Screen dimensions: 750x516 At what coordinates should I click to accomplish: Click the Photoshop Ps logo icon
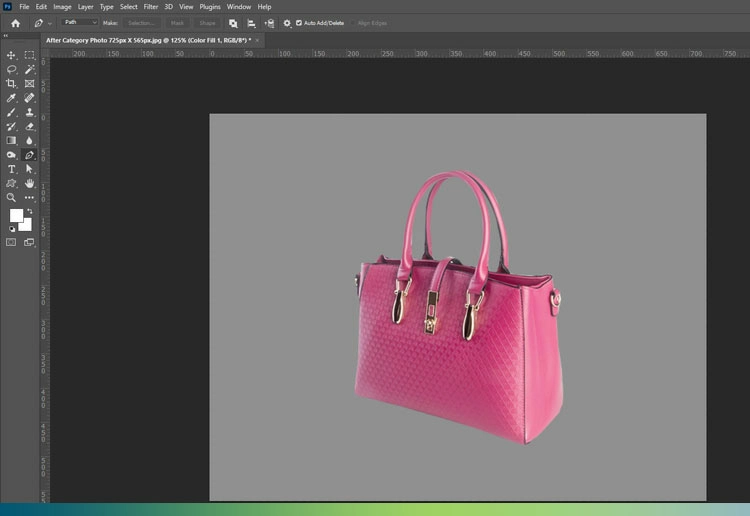click(7, 6)
